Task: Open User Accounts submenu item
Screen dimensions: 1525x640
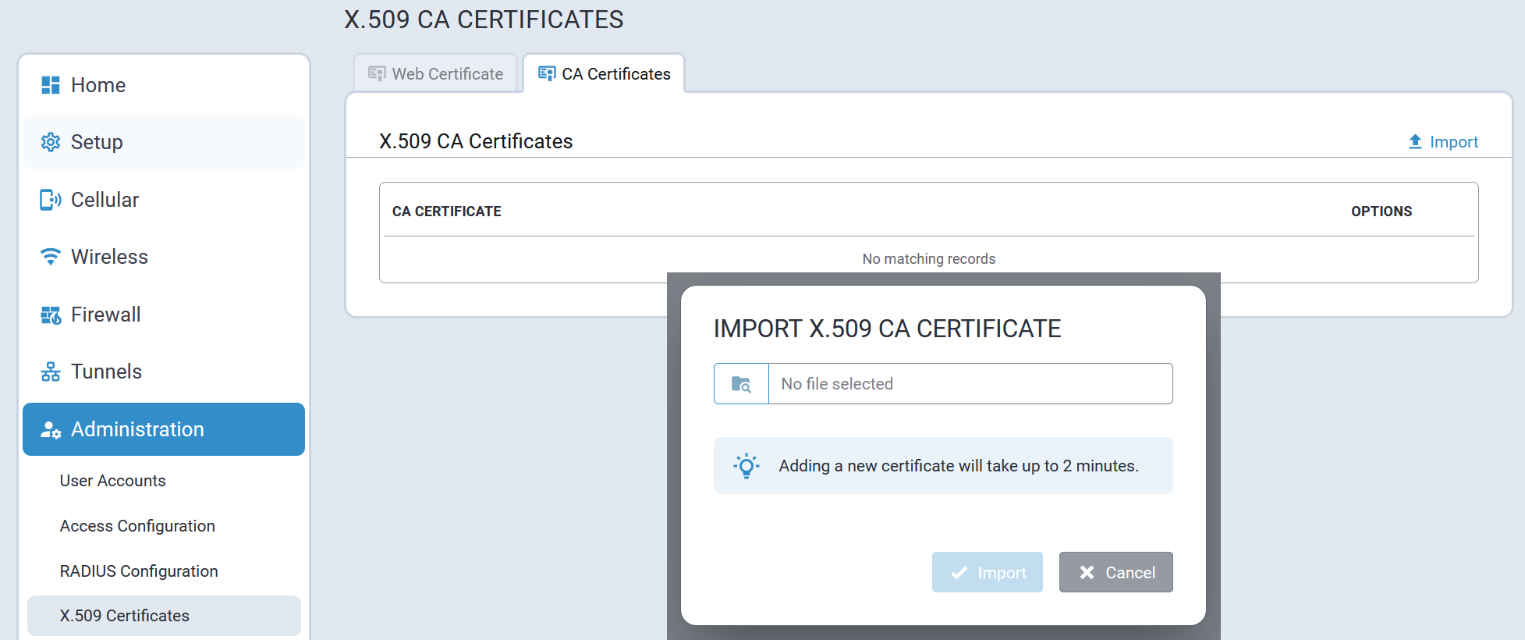Action: point(113,481)
